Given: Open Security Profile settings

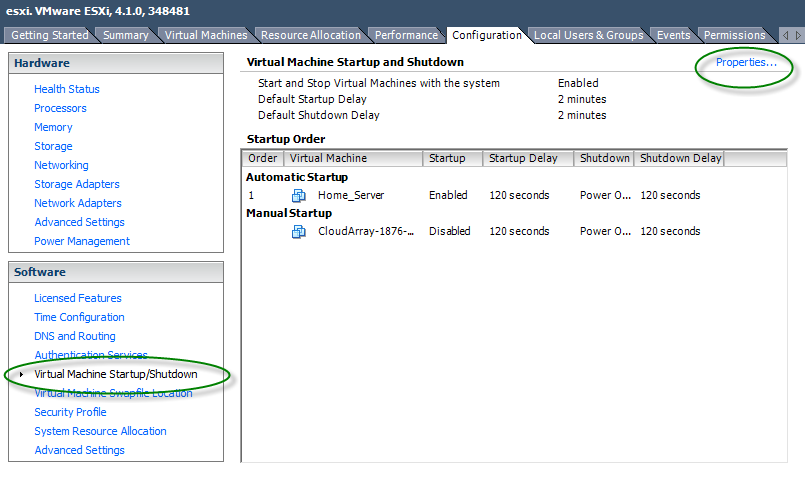Looking at the screenshot, I should pyautogui.click(x=70, y=412).
